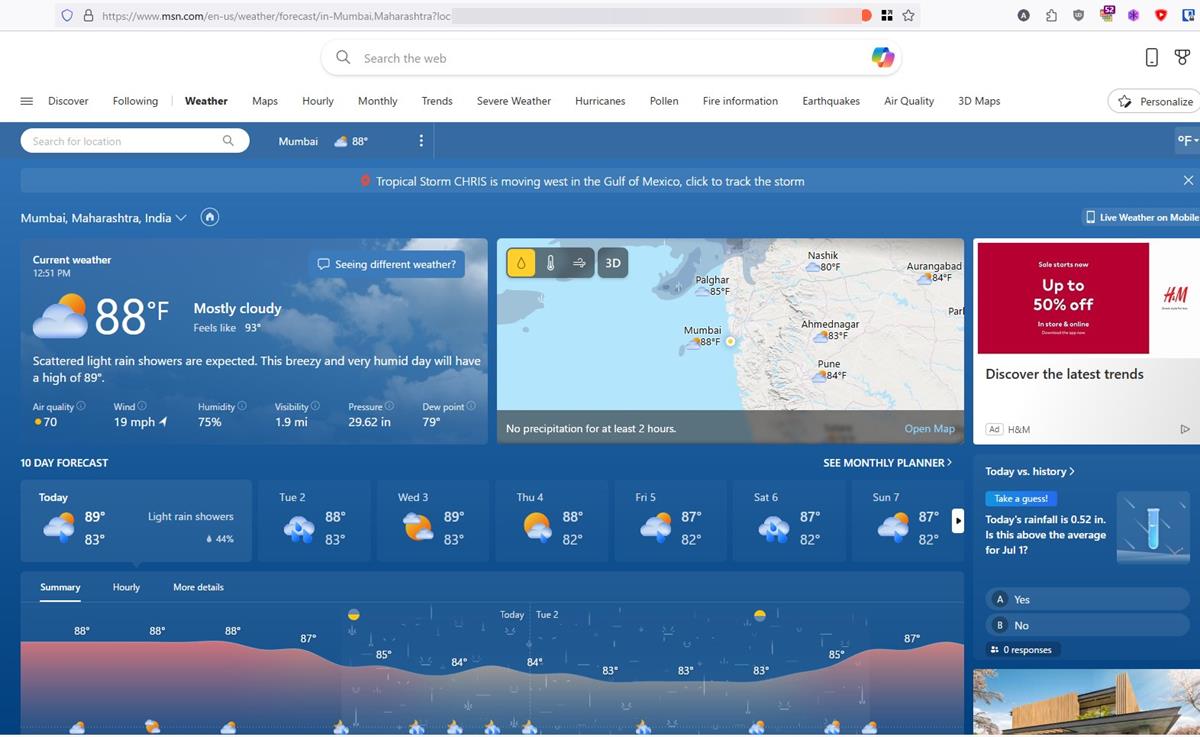The height and width of the screenshot is (737, 1200).
Task: Select precipitation map layer droplet icon
Action: coord(521,263)
